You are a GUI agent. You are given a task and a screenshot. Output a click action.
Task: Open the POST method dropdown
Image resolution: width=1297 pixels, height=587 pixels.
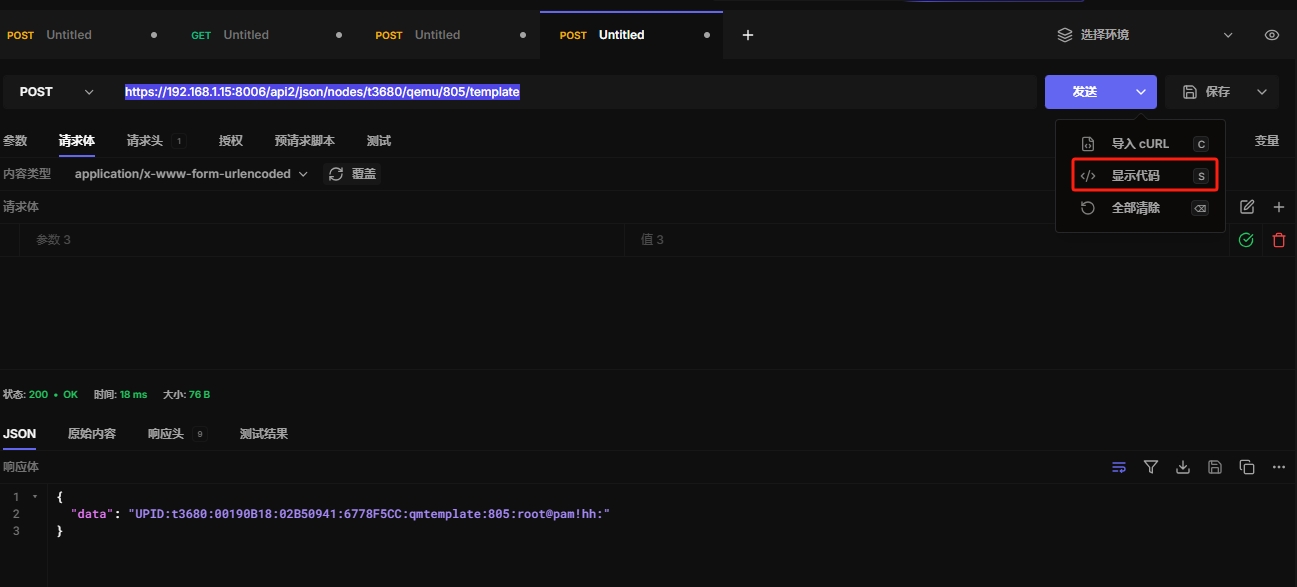point(56,92)
